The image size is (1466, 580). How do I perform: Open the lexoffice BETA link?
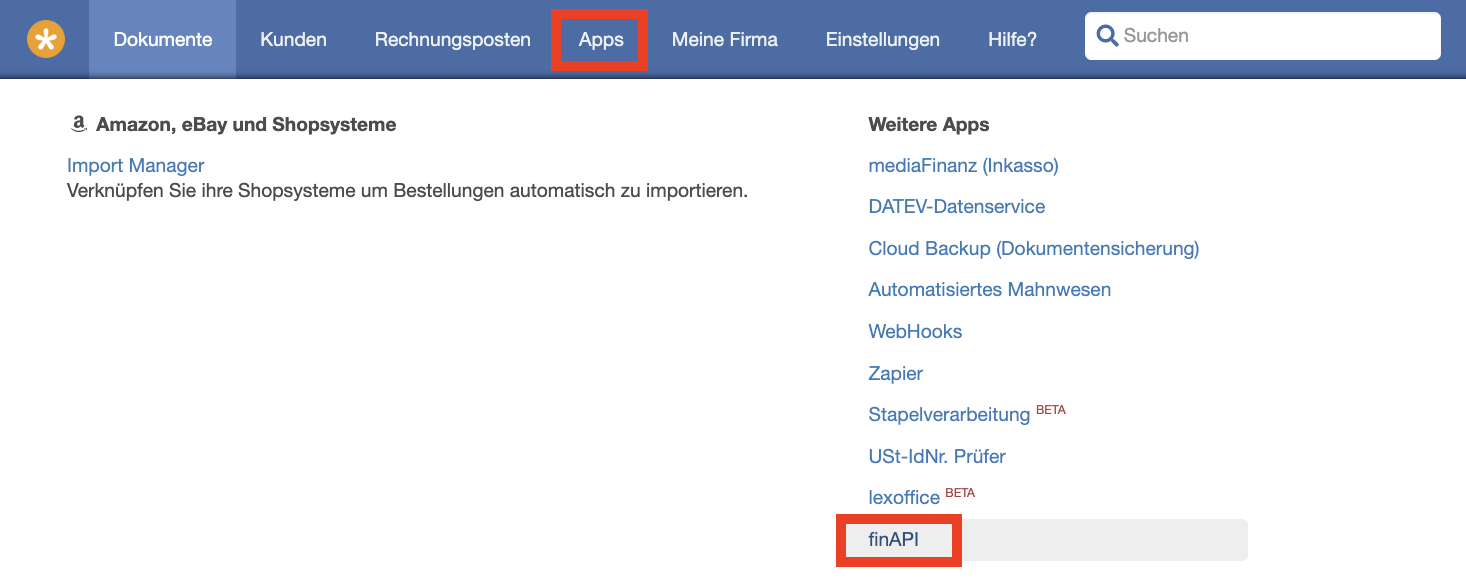pyautogui.click(x=921, y=496)
